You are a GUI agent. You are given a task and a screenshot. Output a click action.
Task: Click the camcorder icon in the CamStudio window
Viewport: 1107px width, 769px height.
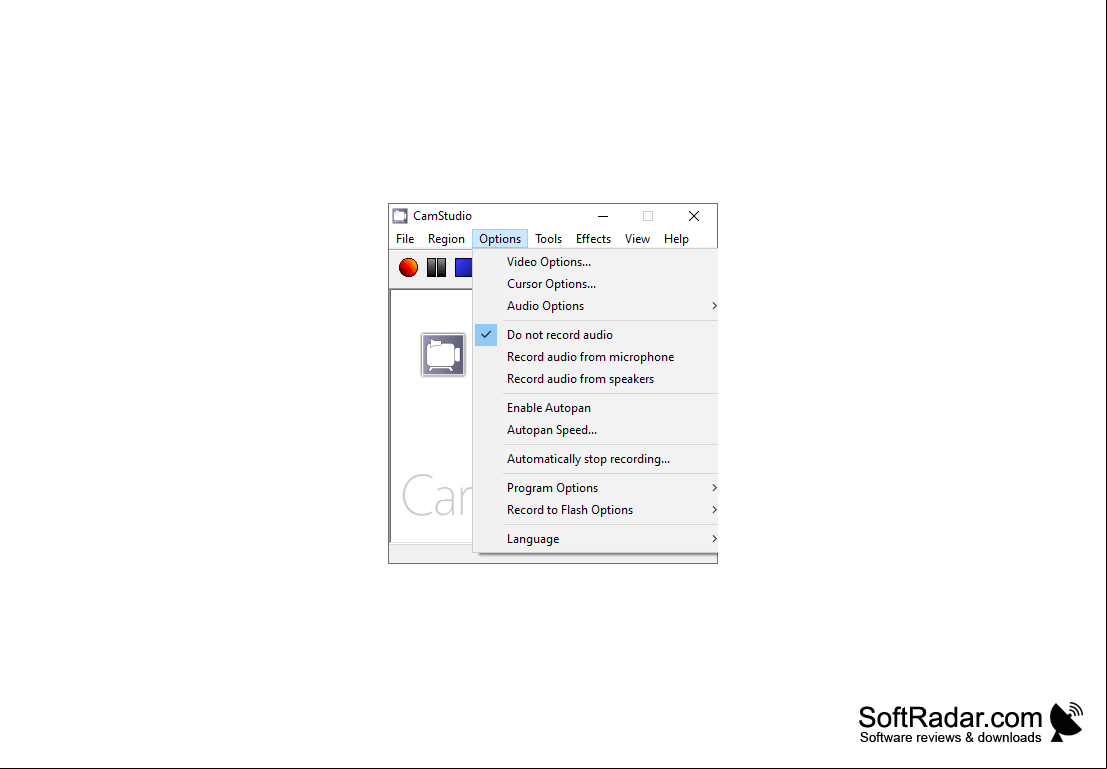(x=443, y=354)
